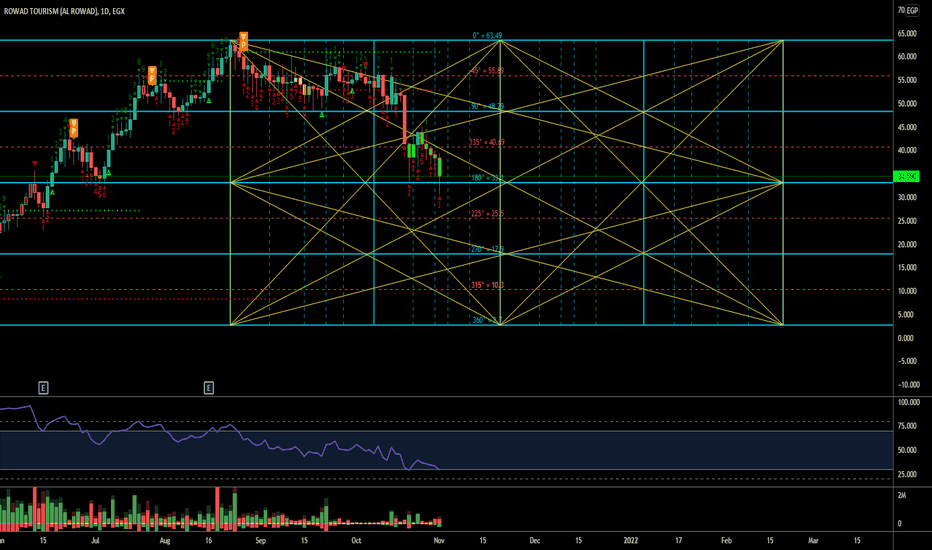This screenshot has width=932, height=550.
Task: Click the -10.000 price scale value
Action: [908, 385]
